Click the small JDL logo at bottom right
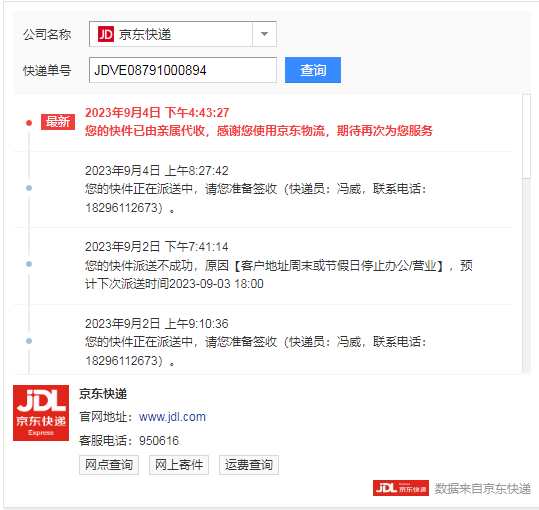The image size is (539, 510). [401, 488]
